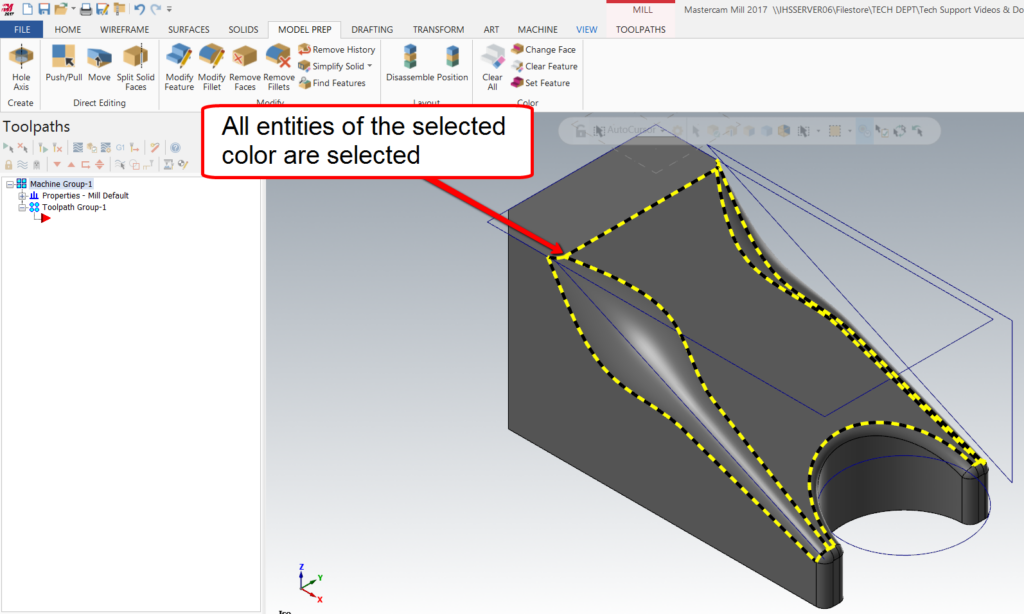Click the Save icon in quick access toolbar
Image resolution: width=1024 pixels, height=614 pixels.
[x=44, y=8]
